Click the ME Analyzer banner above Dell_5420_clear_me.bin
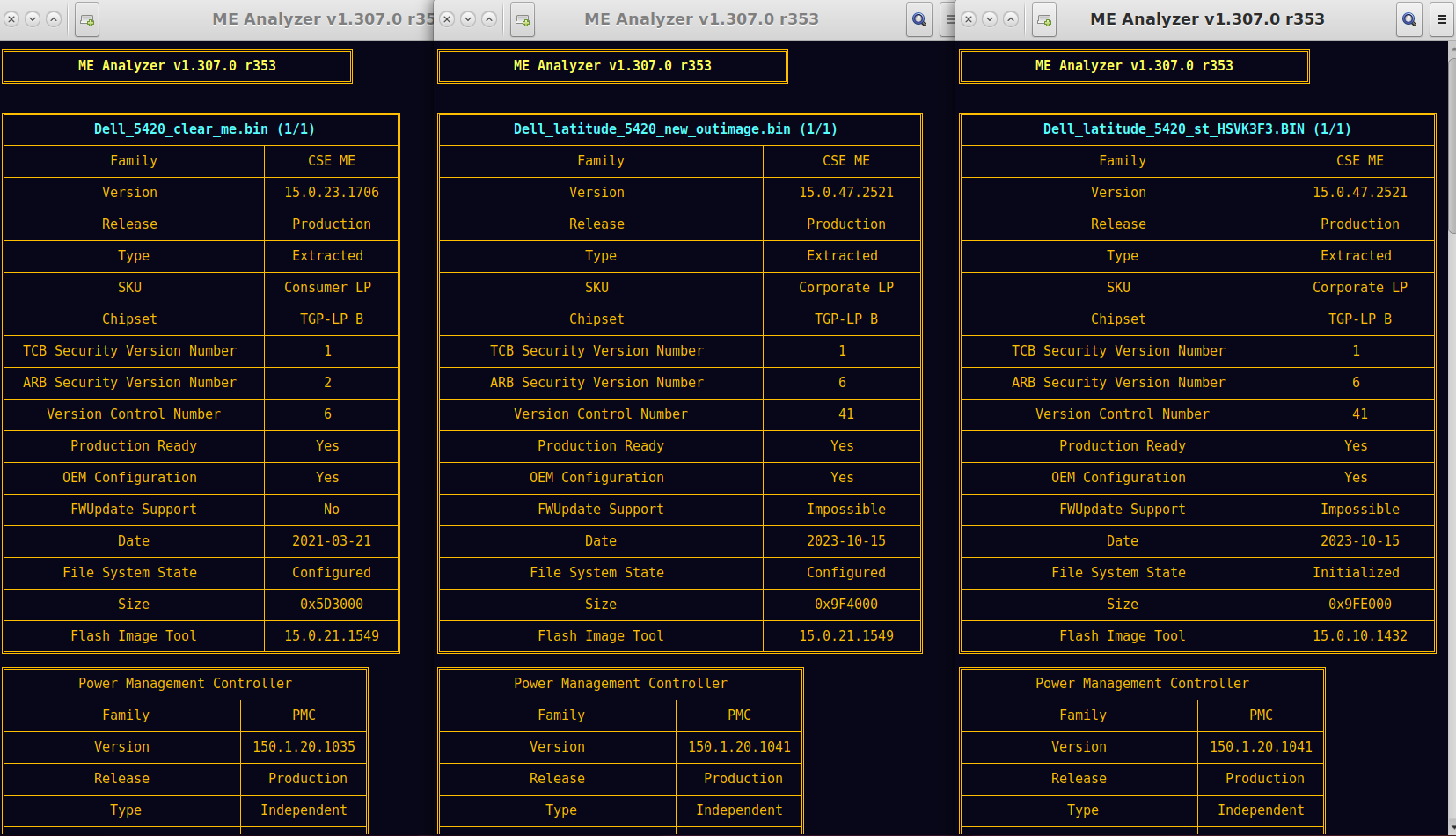 pos(177,66)
